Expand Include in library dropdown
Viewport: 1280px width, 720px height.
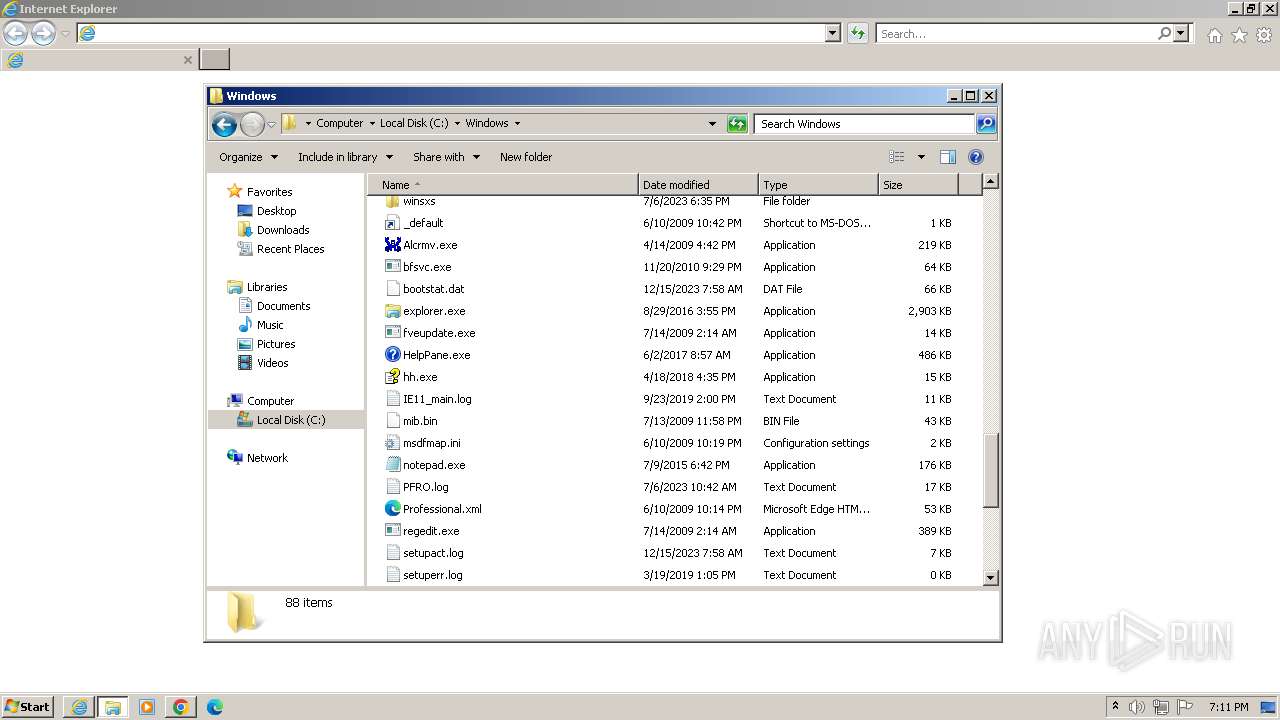point(345,157)
